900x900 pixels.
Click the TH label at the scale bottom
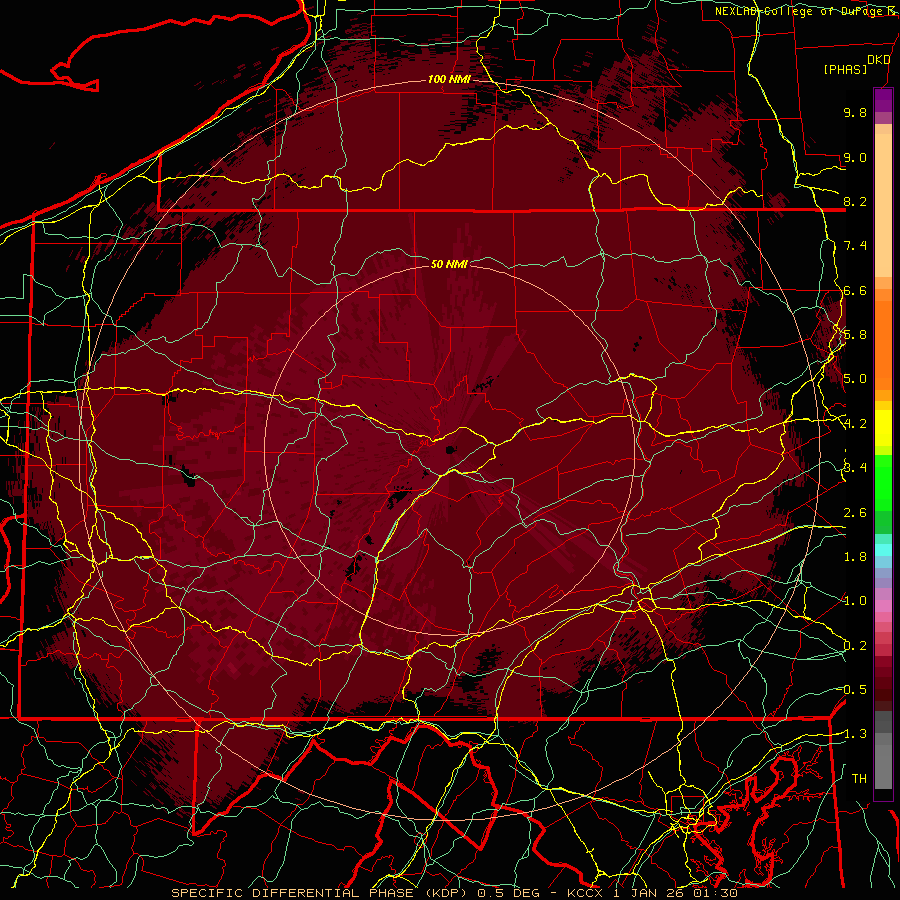[859, 778]
